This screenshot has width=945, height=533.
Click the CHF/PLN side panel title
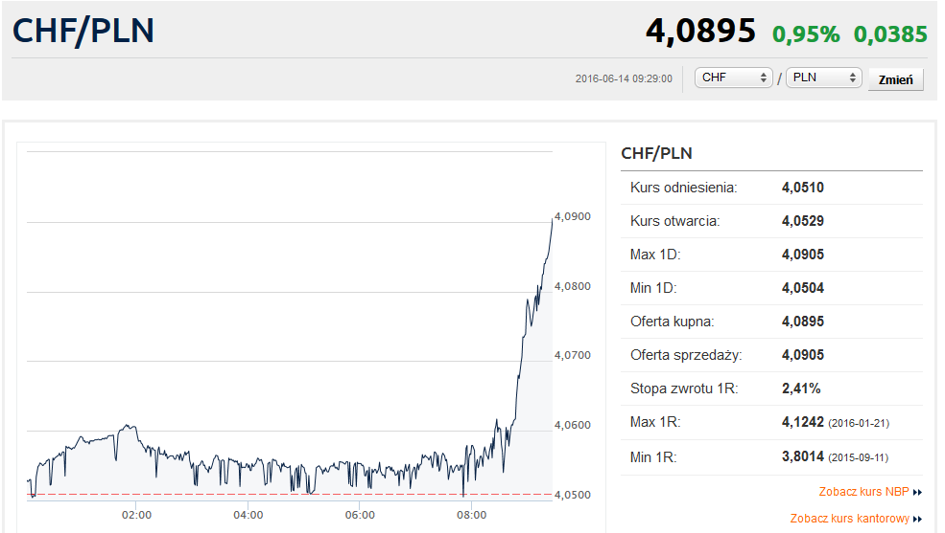(x=656, y=153)
